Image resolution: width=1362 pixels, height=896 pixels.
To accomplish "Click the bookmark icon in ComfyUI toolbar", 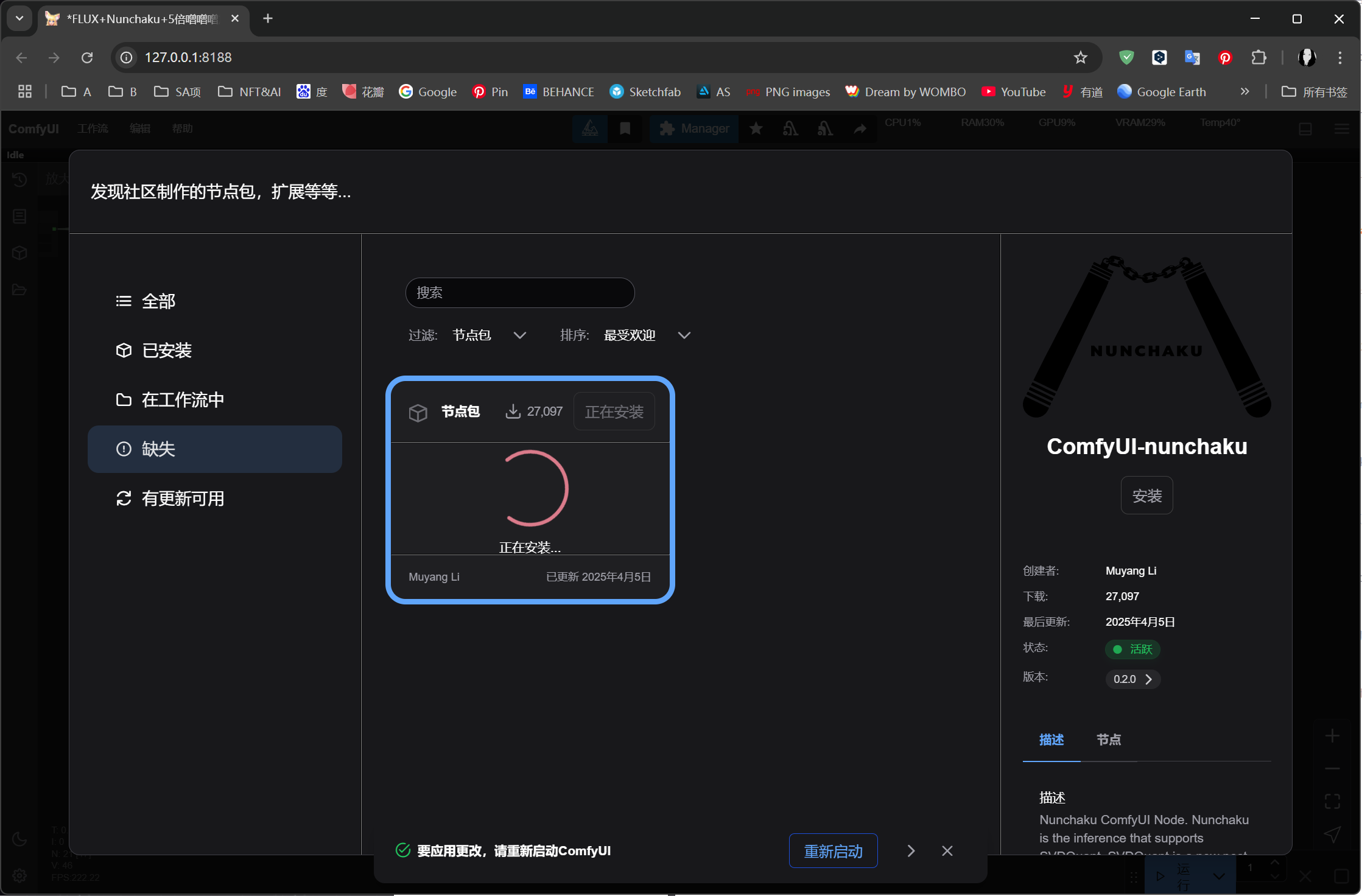I will pos(625,128).
